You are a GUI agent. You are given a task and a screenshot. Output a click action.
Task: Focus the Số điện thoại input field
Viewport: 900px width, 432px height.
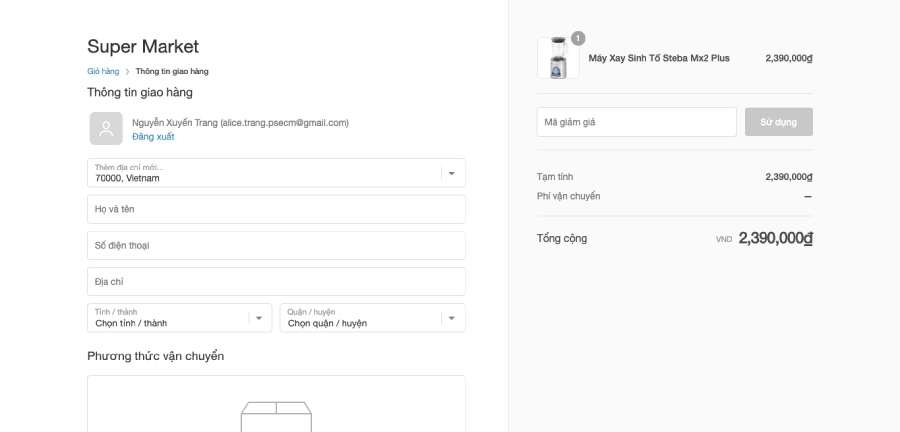276,246
